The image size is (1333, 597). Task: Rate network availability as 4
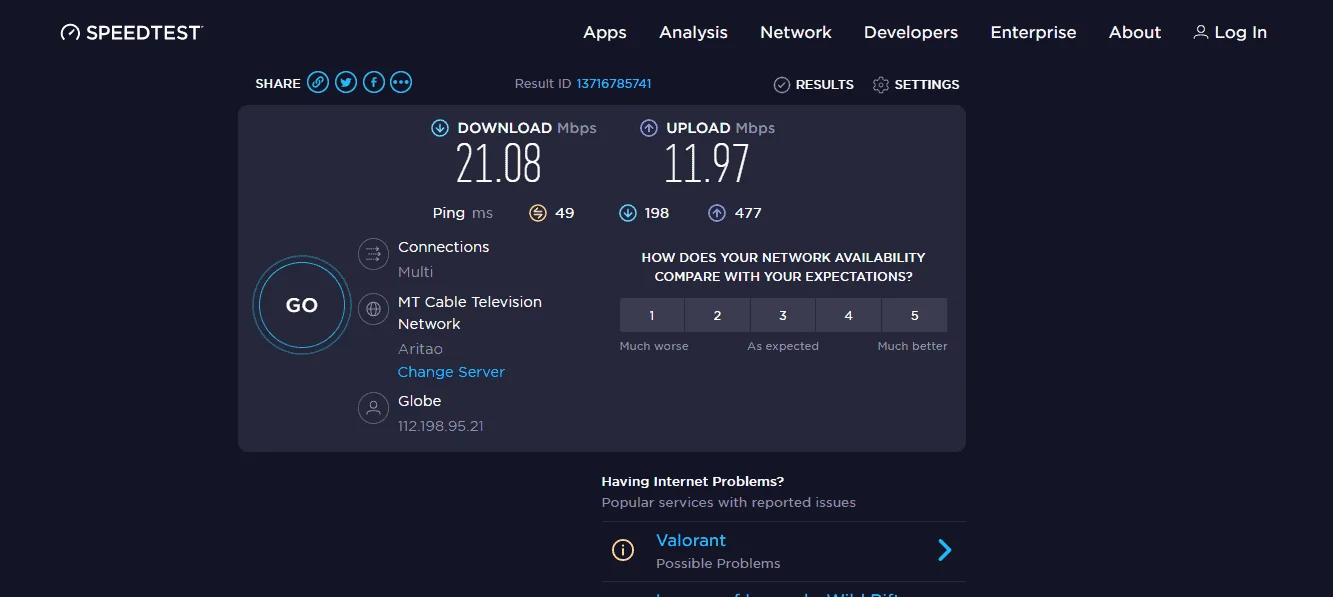(x=848, y=315)
